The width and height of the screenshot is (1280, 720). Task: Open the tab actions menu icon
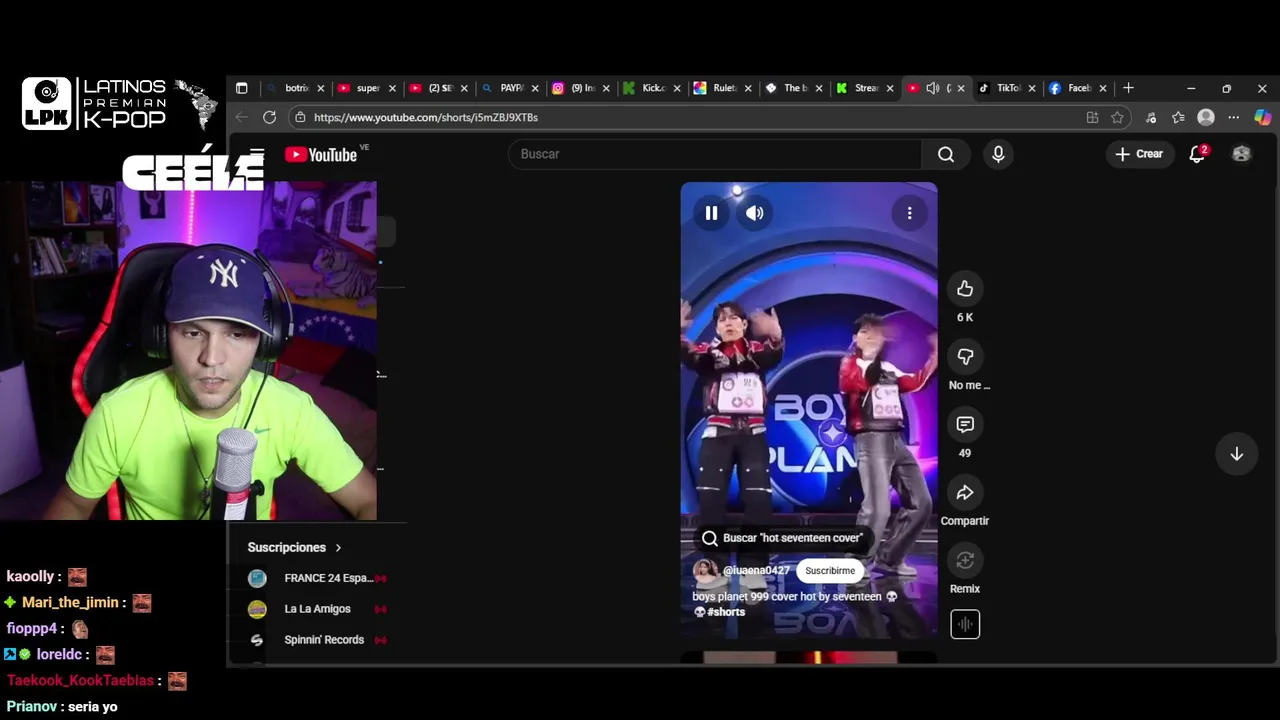tap(241, 88)
